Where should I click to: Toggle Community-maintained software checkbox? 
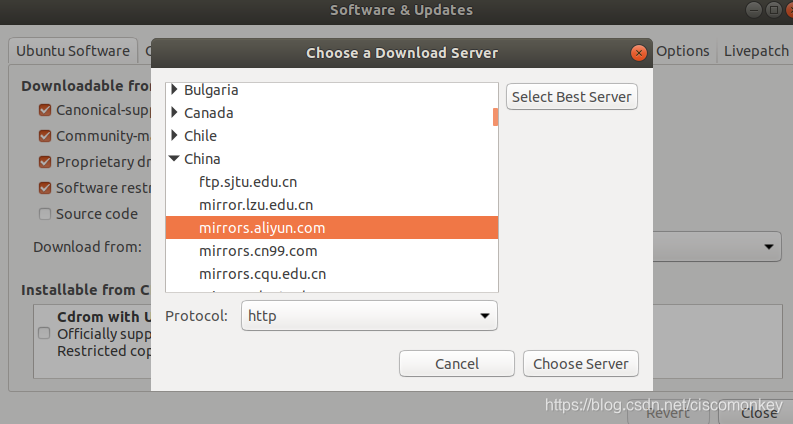click(45, 136)
